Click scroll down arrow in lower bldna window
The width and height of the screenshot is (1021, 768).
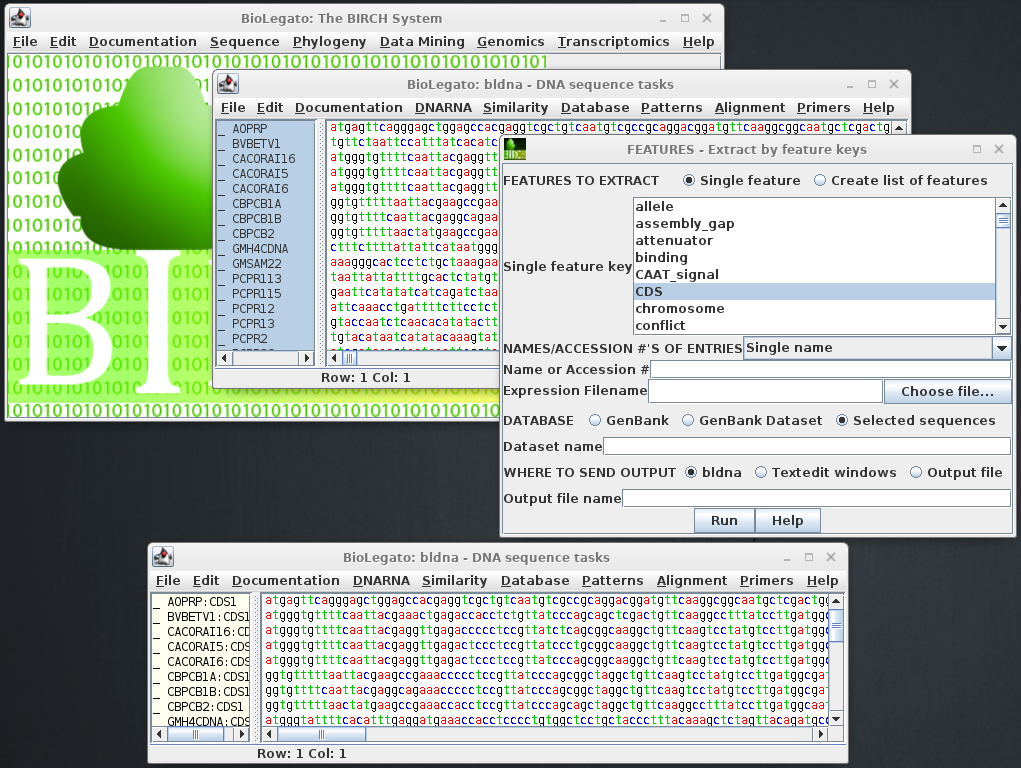[x=837, y=719]
